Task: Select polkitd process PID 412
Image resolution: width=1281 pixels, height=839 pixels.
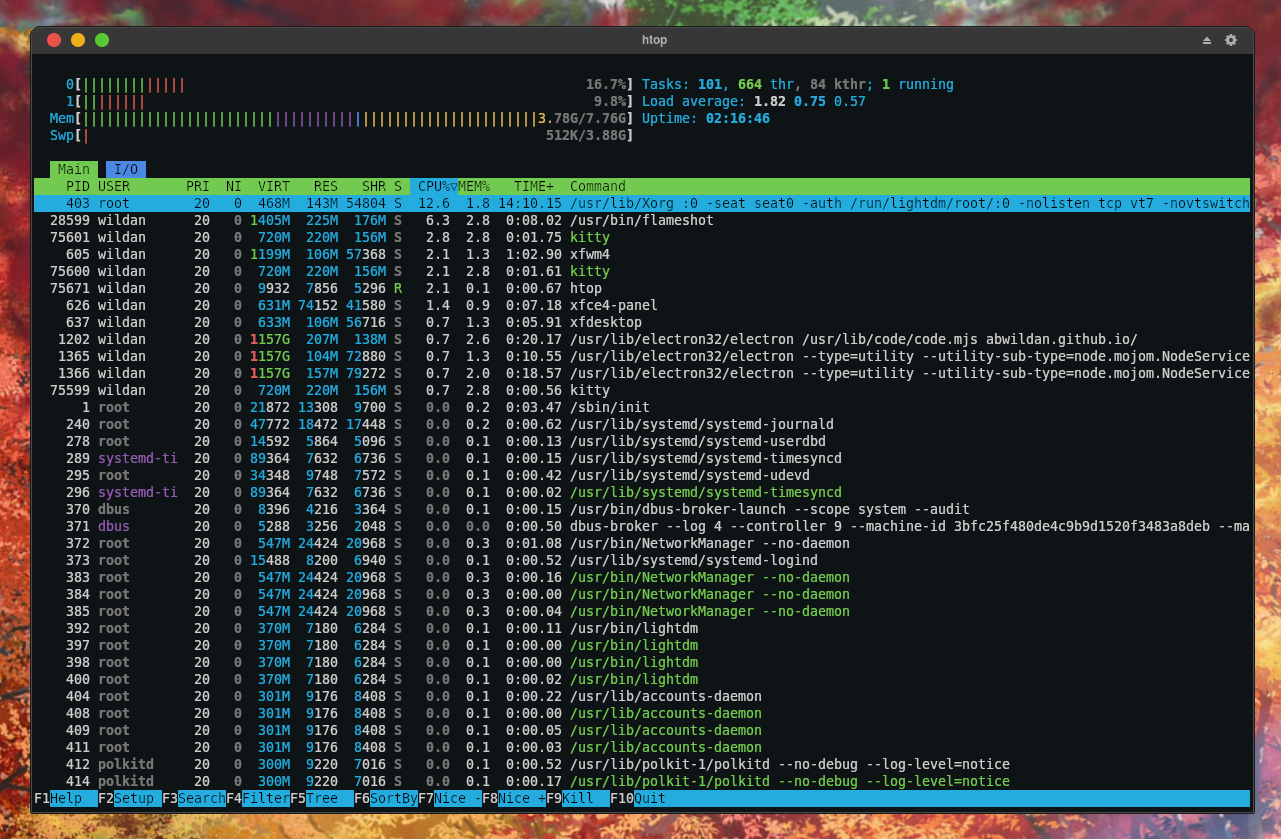Action: 642,764
